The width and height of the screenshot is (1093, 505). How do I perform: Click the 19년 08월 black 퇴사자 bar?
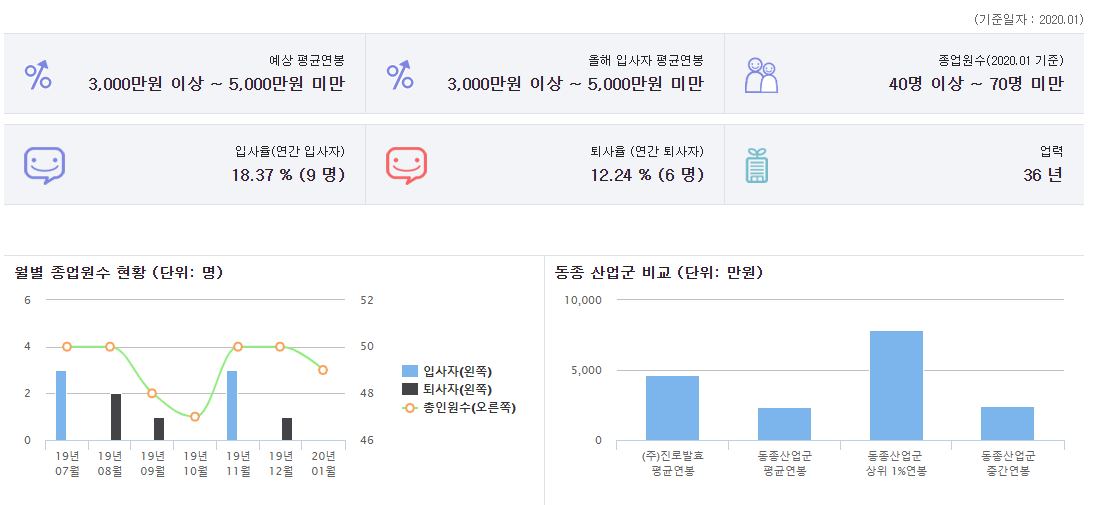click(x=116, y=417)
